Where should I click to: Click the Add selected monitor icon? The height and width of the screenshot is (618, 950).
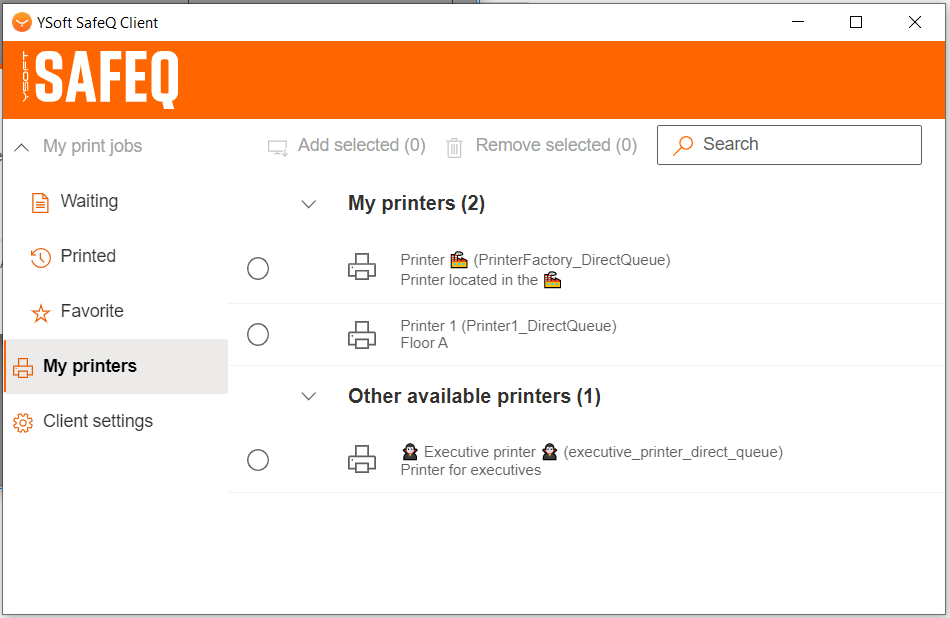point(277,147)
